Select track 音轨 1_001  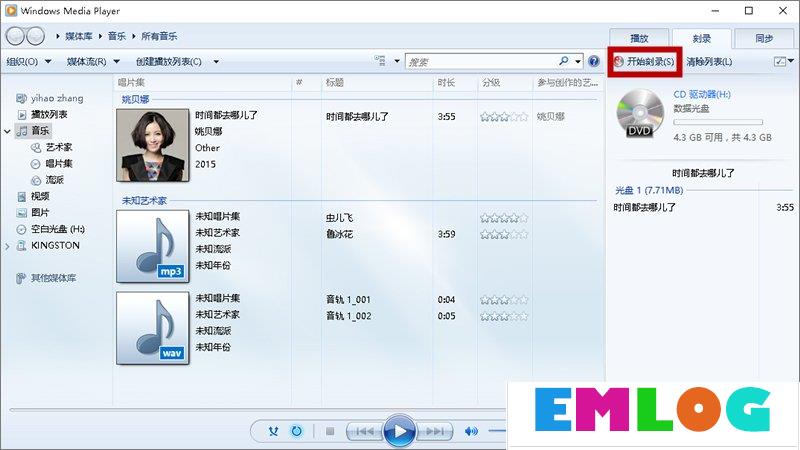348,299
